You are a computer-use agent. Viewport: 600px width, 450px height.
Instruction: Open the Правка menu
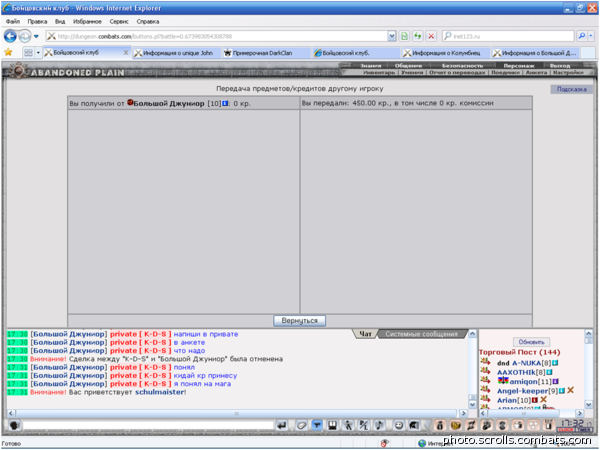coord(37,21)
